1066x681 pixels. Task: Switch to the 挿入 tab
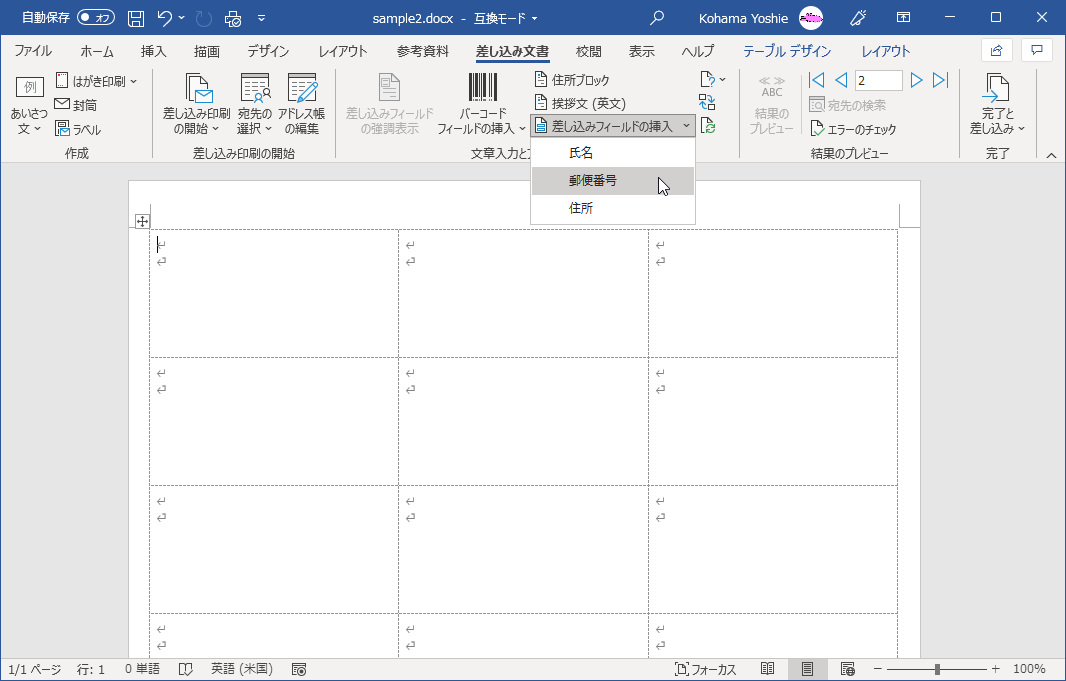(154, 51)
